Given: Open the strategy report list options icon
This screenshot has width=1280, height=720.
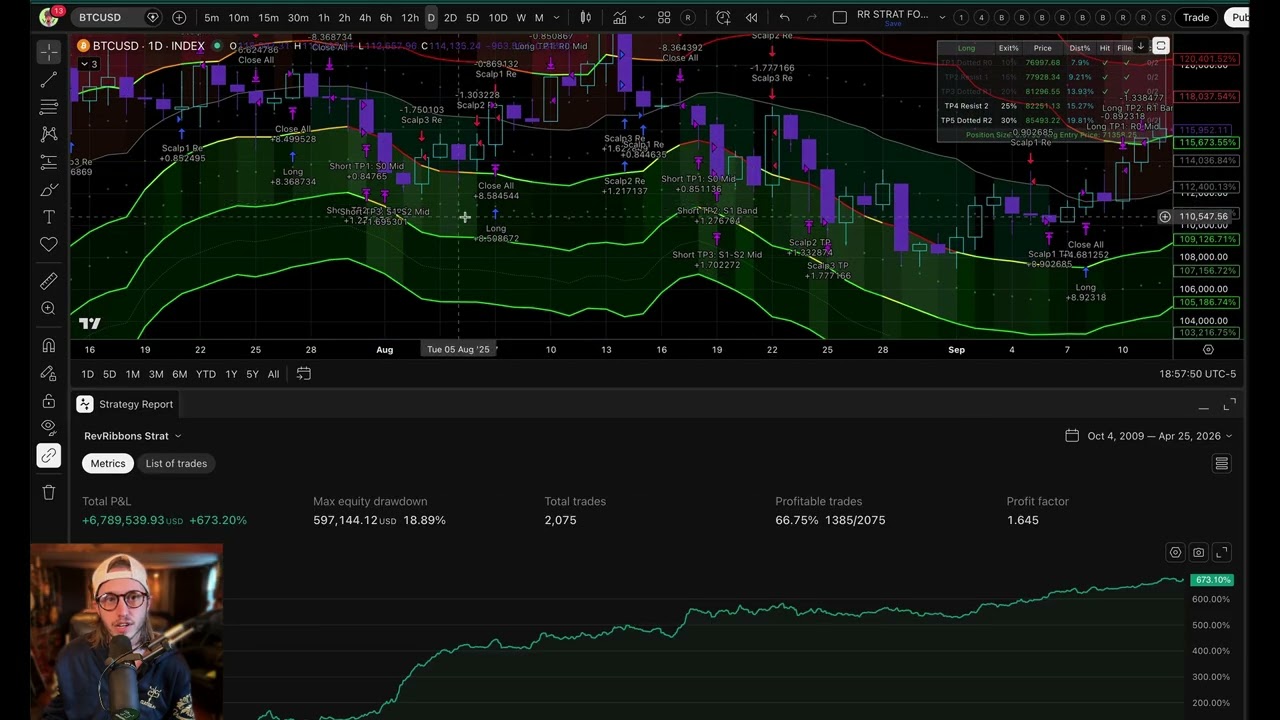Looking at the screenshot, I should 1221,464.
